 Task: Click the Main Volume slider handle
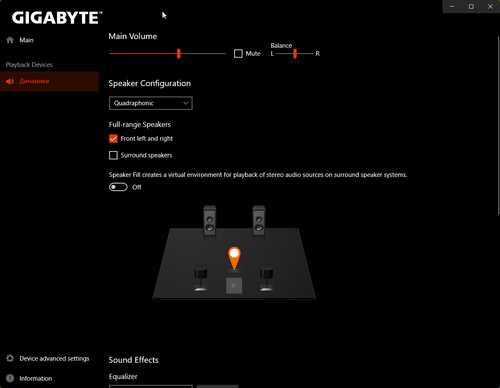coord(179,53)
